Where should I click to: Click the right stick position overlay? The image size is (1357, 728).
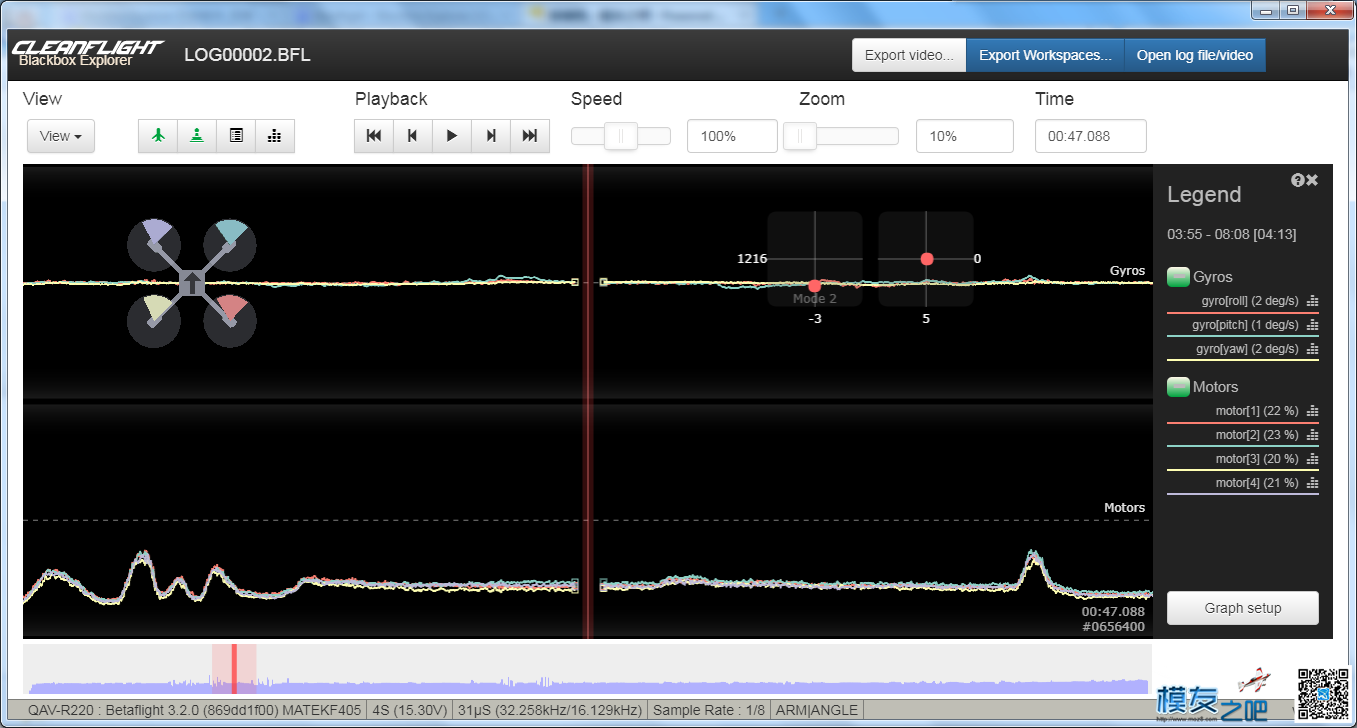(x=926, y=259)
